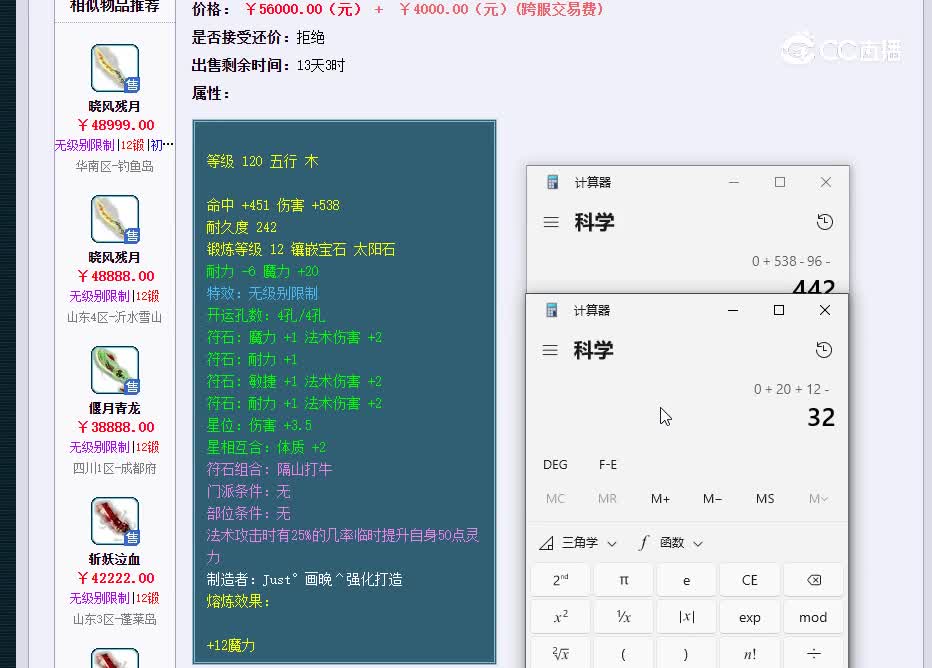Expand the 三角学 trigonometry dropdown
This screenshot has height=668, width=932.
pyautogui.click(x=578, y=543)
